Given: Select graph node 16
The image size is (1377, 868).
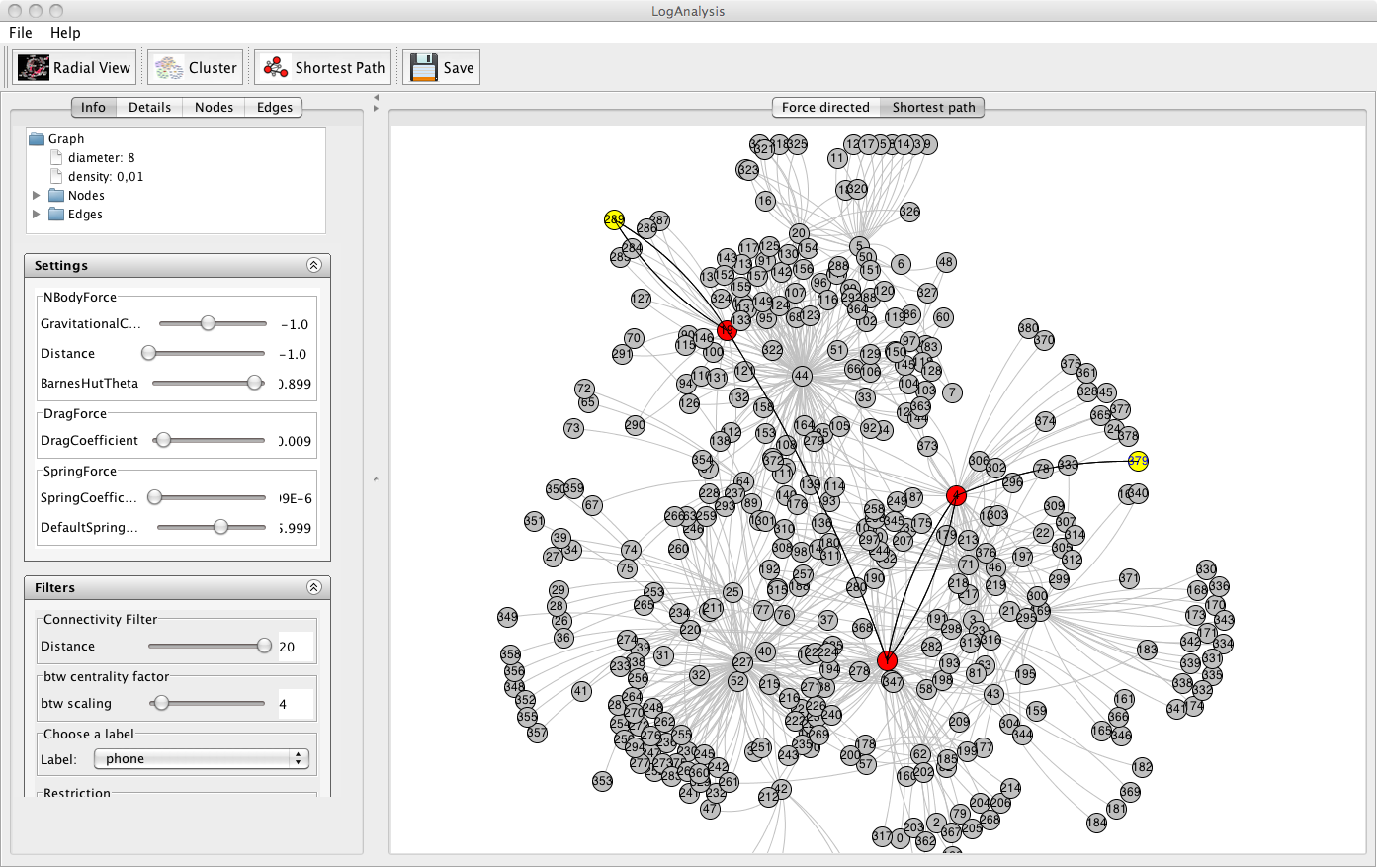Looking at the screenshot, I should pyautogui.click(x=765, y=201).
